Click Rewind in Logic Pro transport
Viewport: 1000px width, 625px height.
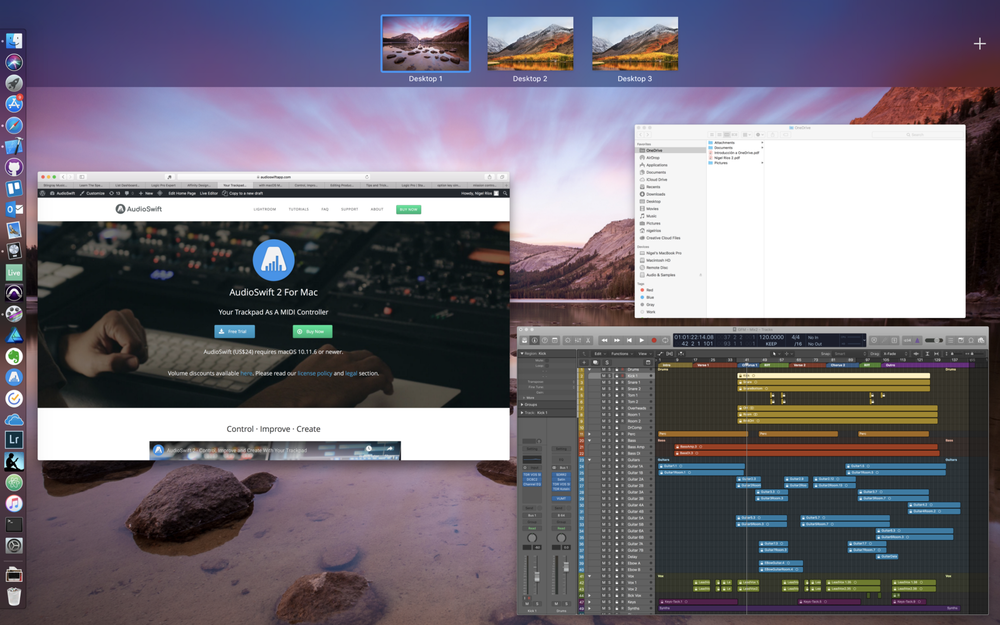605,341
